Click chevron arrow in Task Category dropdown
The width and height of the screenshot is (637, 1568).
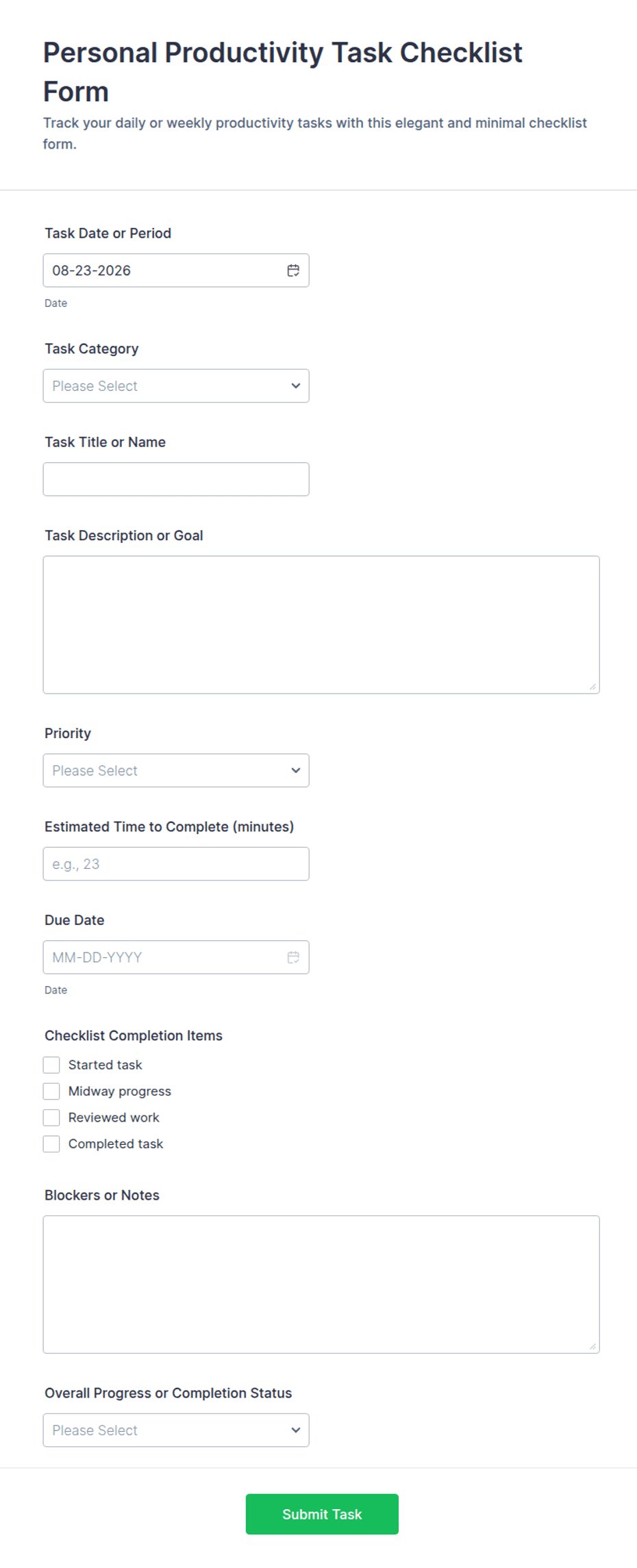[296, 385]
